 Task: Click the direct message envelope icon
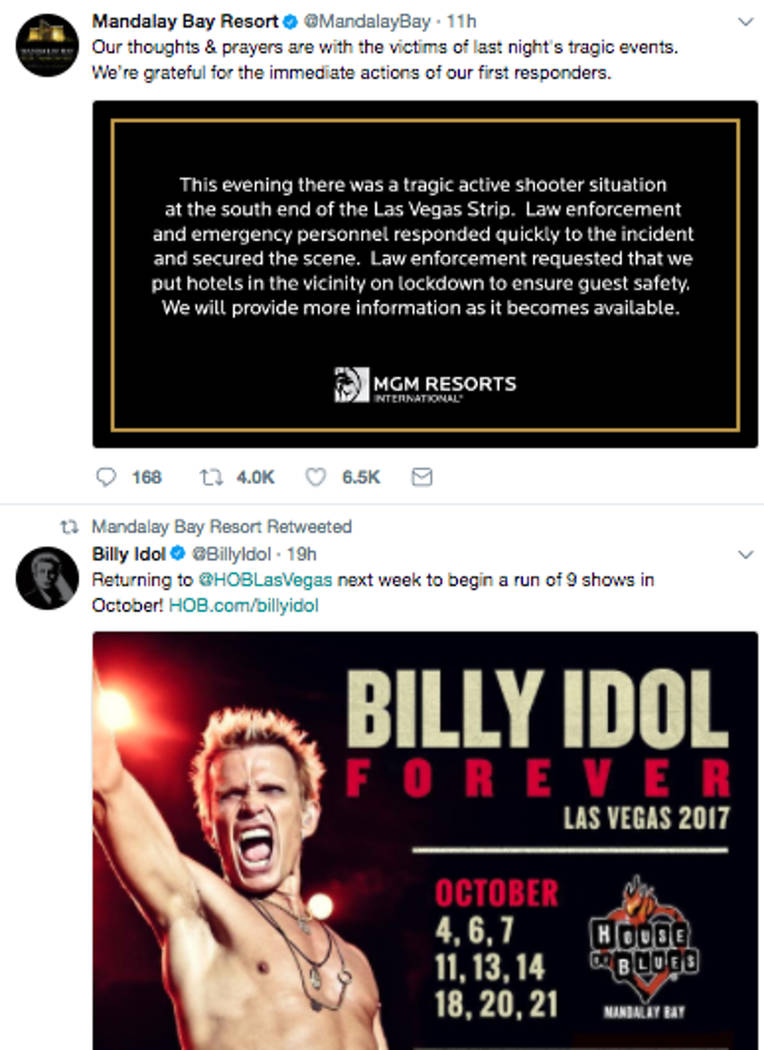[x=422, y=477]
